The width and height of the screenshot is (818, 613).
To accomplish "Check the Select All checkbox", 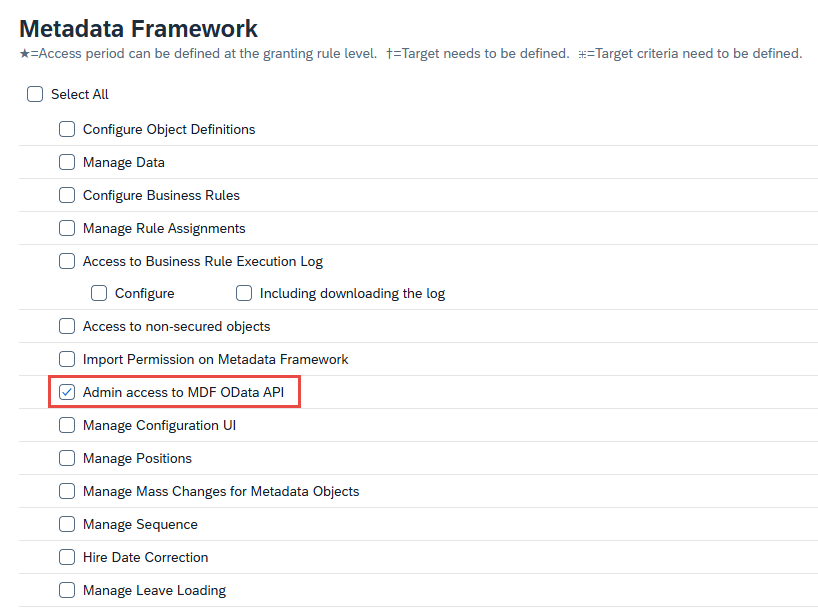I will 35,94.
